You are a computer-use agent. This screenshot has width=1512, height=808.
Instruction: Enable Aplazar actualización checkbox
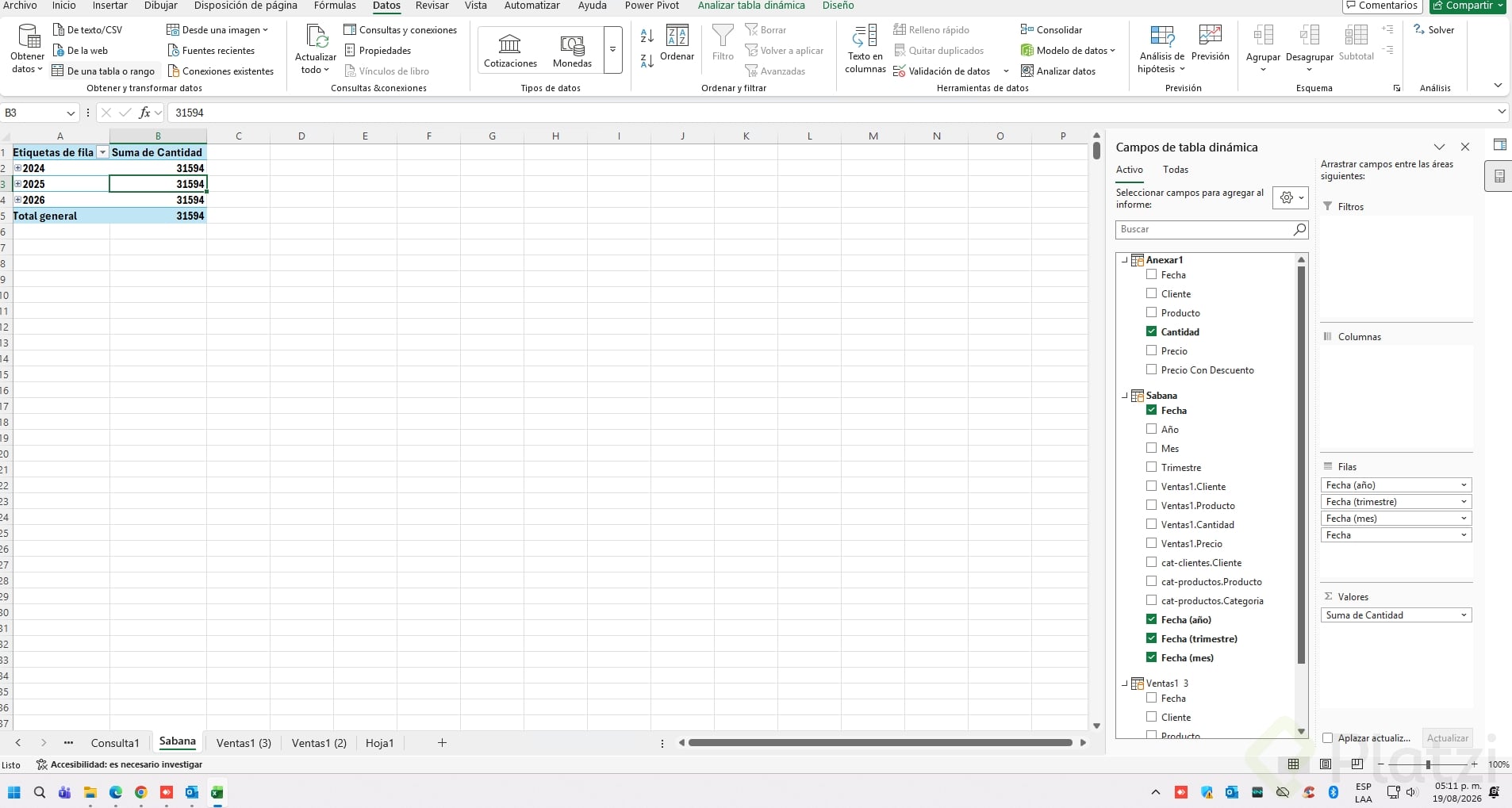[1327, 738]
